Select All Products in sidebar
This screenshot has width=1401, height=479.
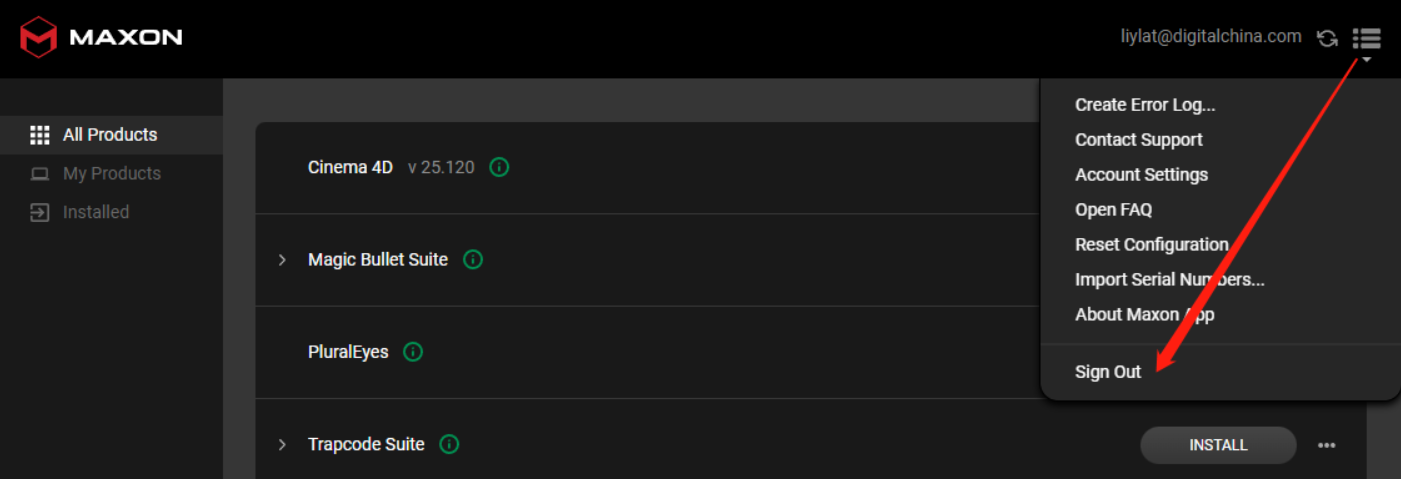111,135
